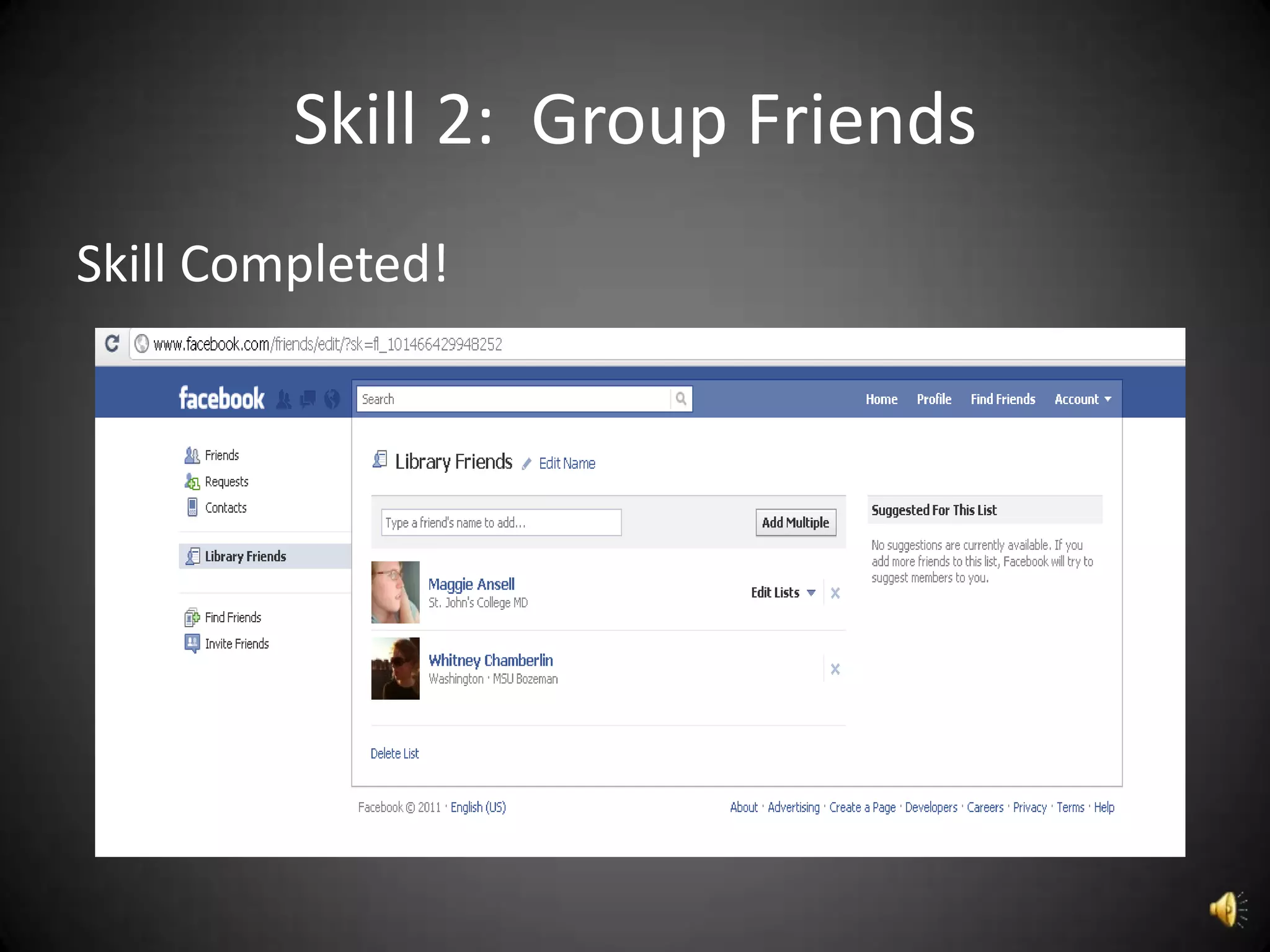The image size is (1270, 952).
Task: Click the Edit Name link
Action: [x=567, y=463]
